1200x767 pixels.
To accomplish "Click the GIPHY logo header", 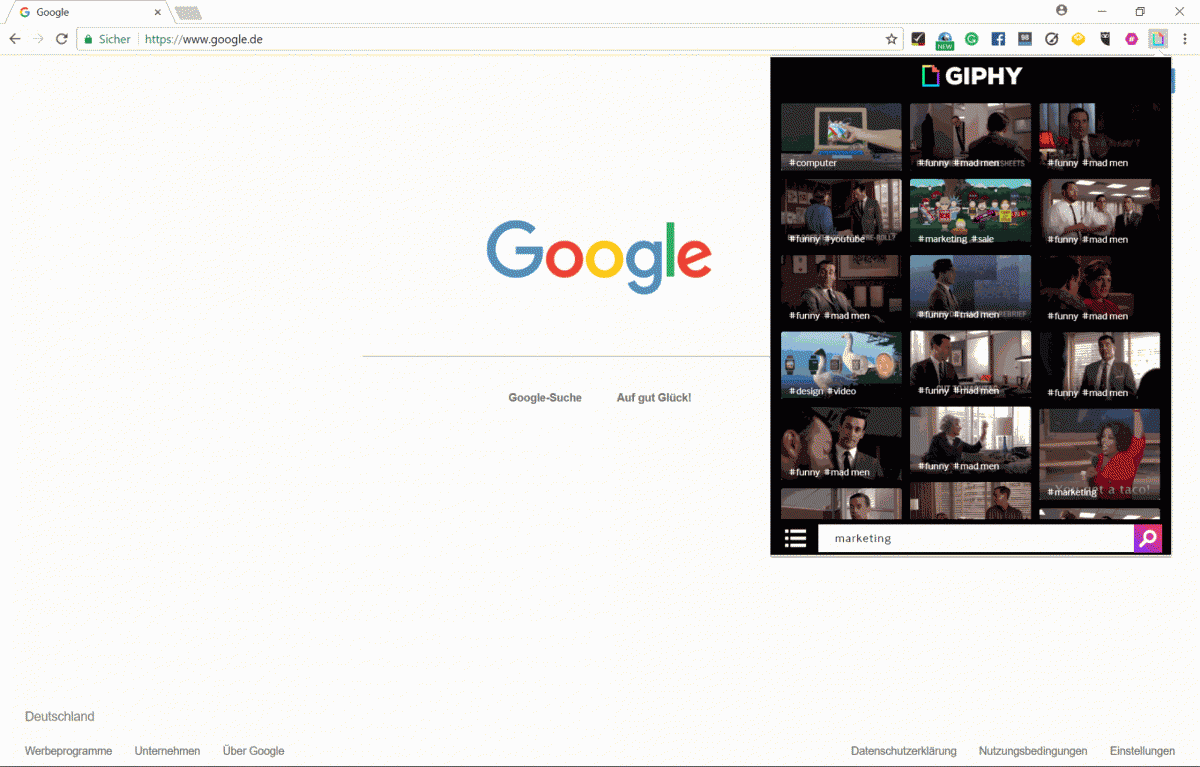I will [x=971, y=76].
